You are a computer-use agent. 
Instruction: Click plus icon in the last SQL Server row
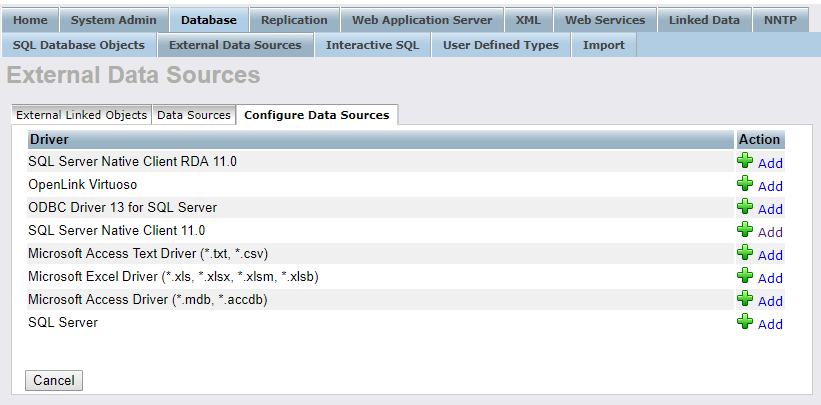tap(744, 322)
